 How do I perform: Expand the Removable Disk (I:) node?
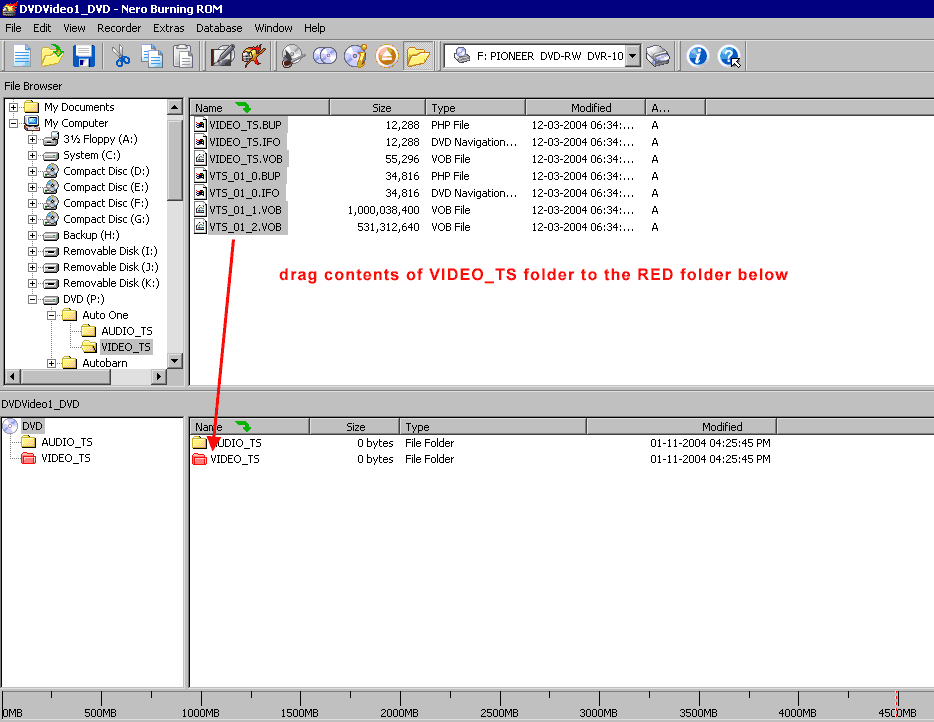[x=32, y=251]
